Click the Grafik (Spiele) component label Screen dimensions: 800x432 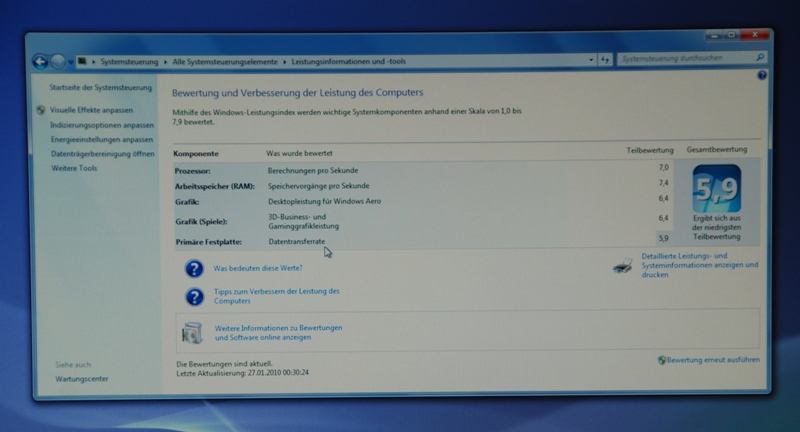(201, 221)
